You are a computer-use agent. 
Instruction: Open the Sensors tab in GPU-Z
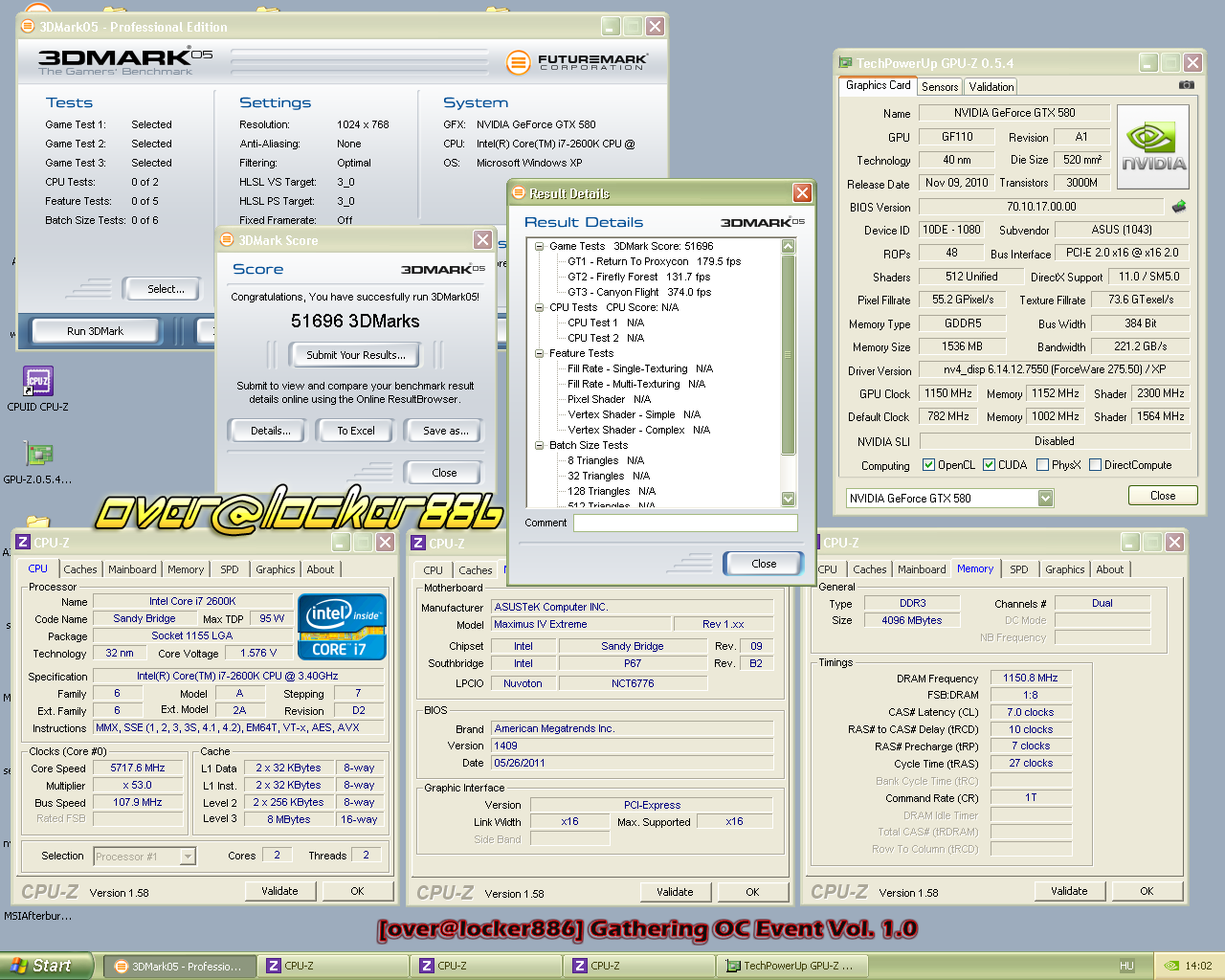coord(940,86)
